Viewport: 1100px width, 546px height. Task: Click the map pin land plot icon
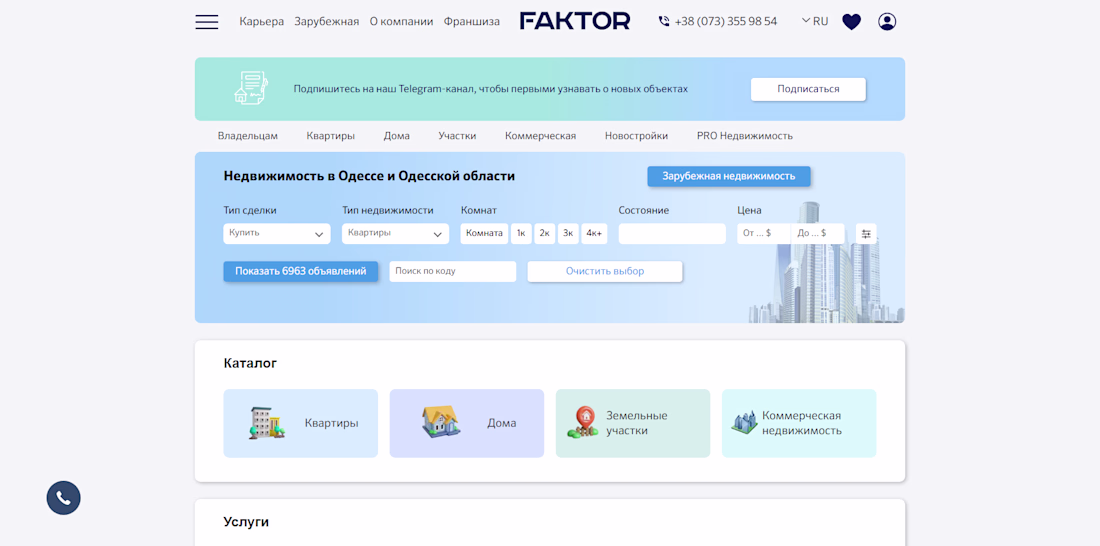pyautogui.click(x=583, y=423)
